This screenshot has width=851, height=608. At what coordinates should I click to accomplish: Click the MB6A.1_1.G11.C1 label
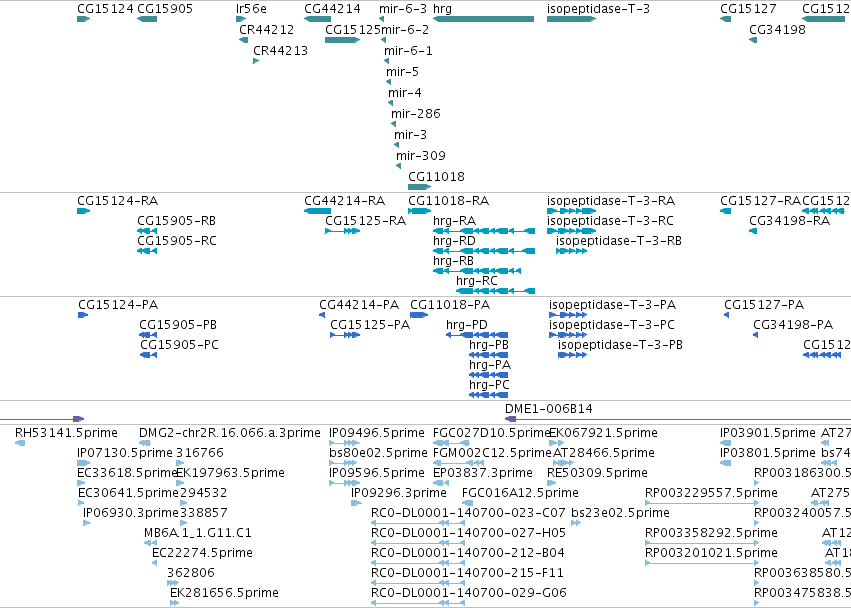(x=198, y=533)
